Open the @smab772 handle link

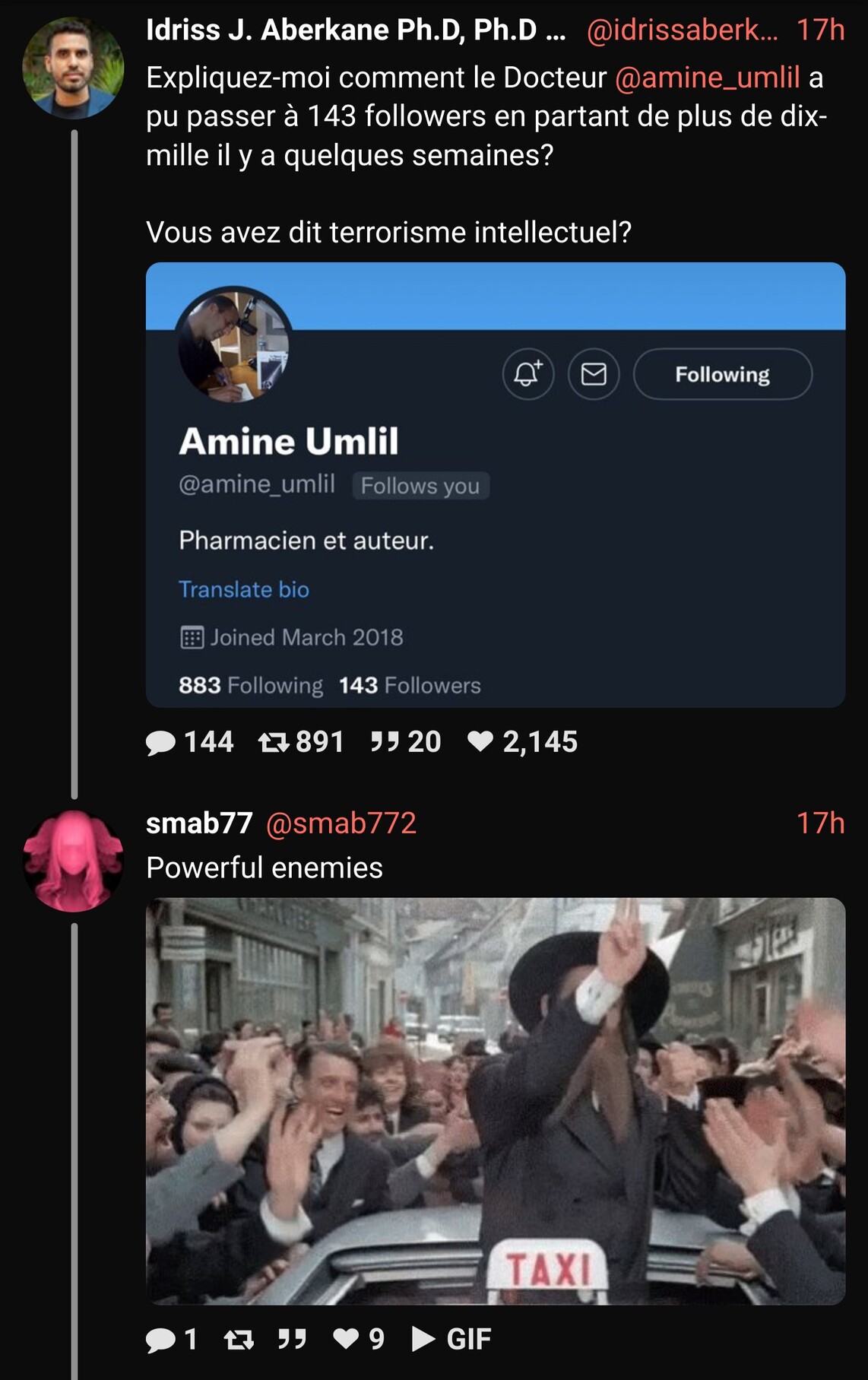point(341,823)
